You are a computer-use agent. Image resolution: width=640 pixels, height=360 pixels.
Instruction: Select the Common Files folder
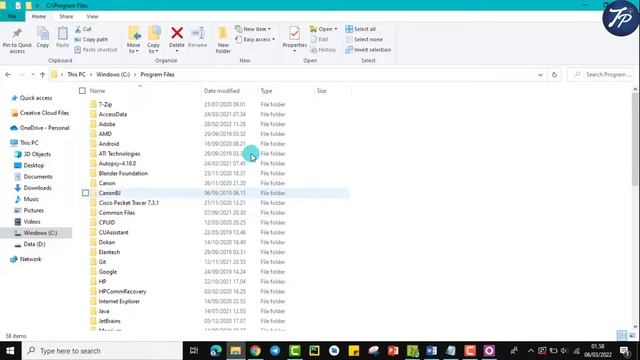117,213
